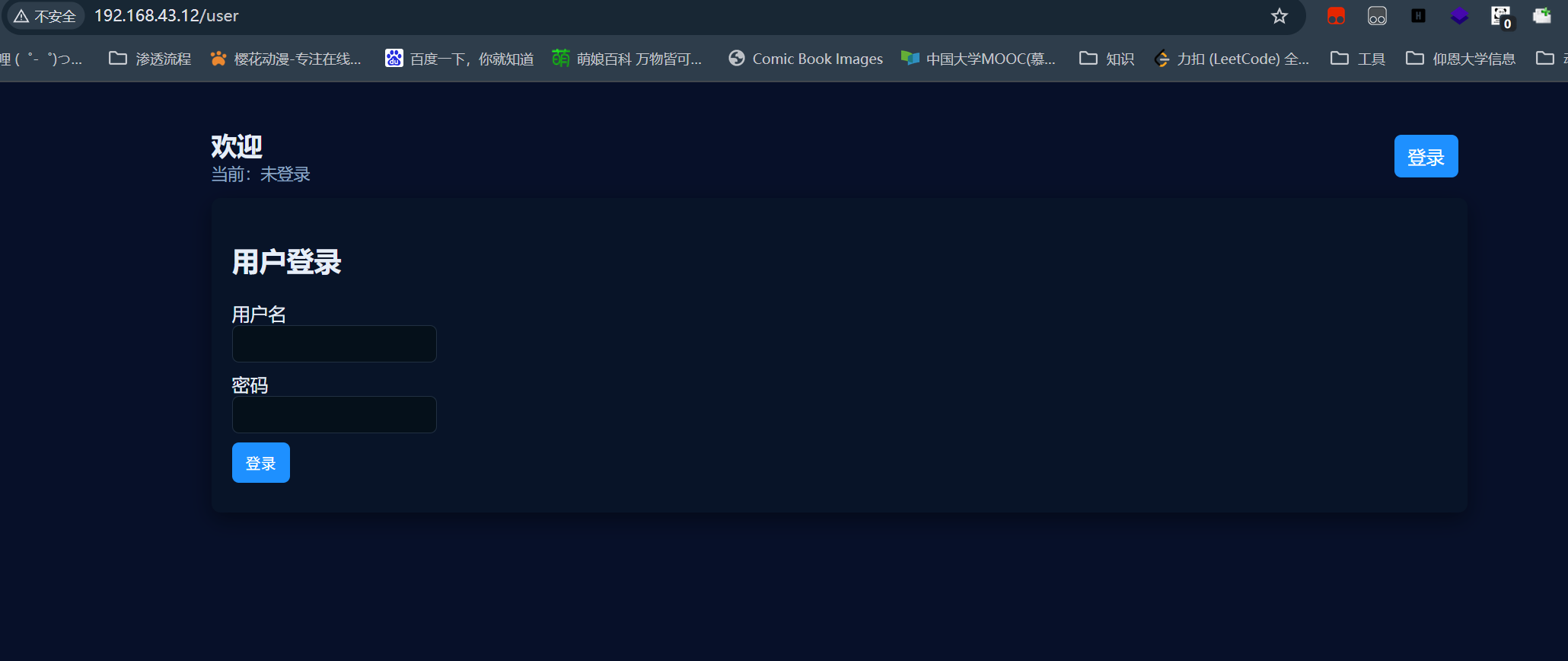The height and width of the screenshot is (661, 1568).
Task: Click the 当前：未登录 status text
Action: tap(261, 174)
